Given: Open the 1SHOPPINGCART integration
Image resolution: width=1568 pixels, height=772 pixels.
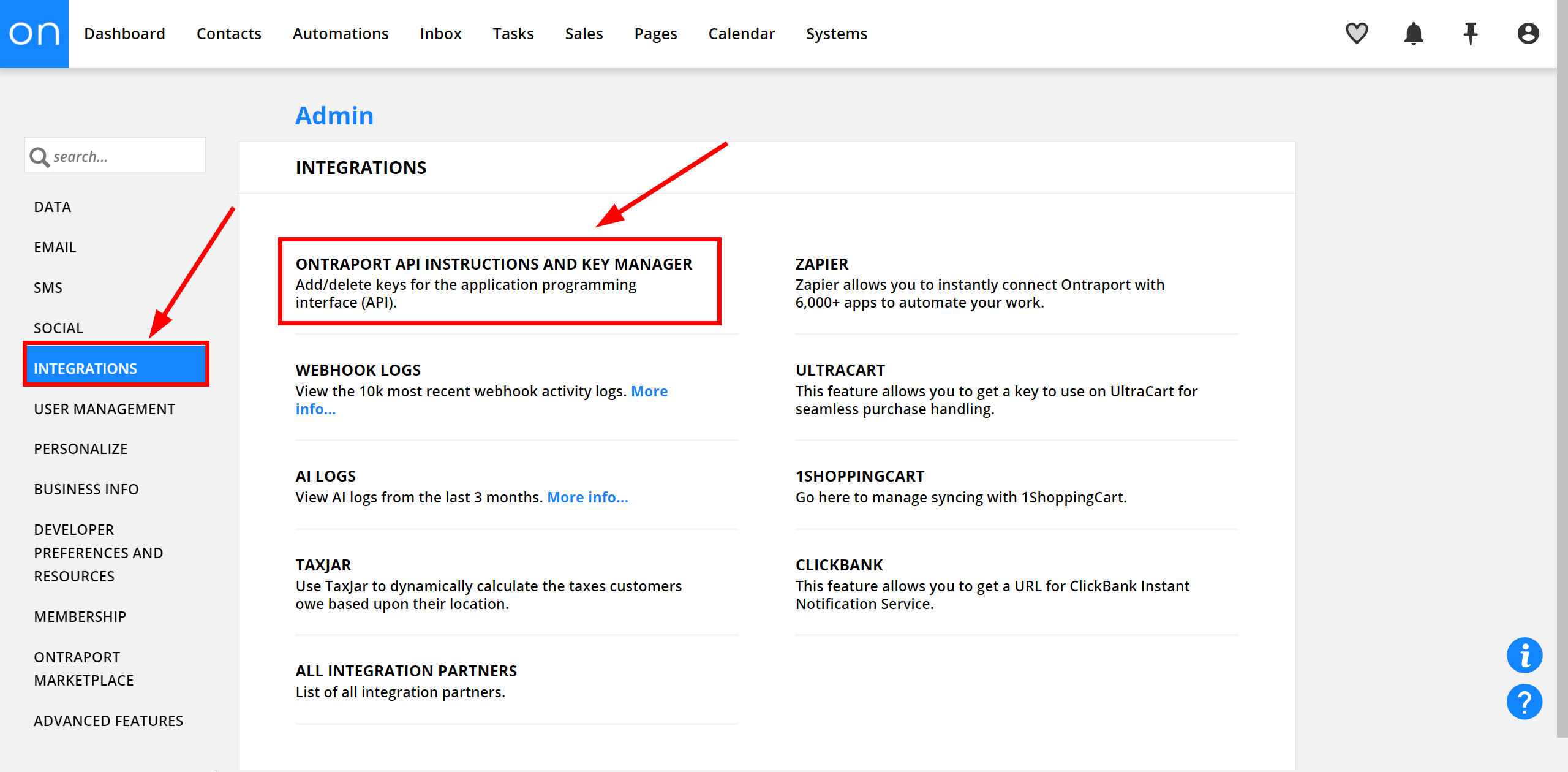Looking at the screenshot, I should [x=860, y=476].
